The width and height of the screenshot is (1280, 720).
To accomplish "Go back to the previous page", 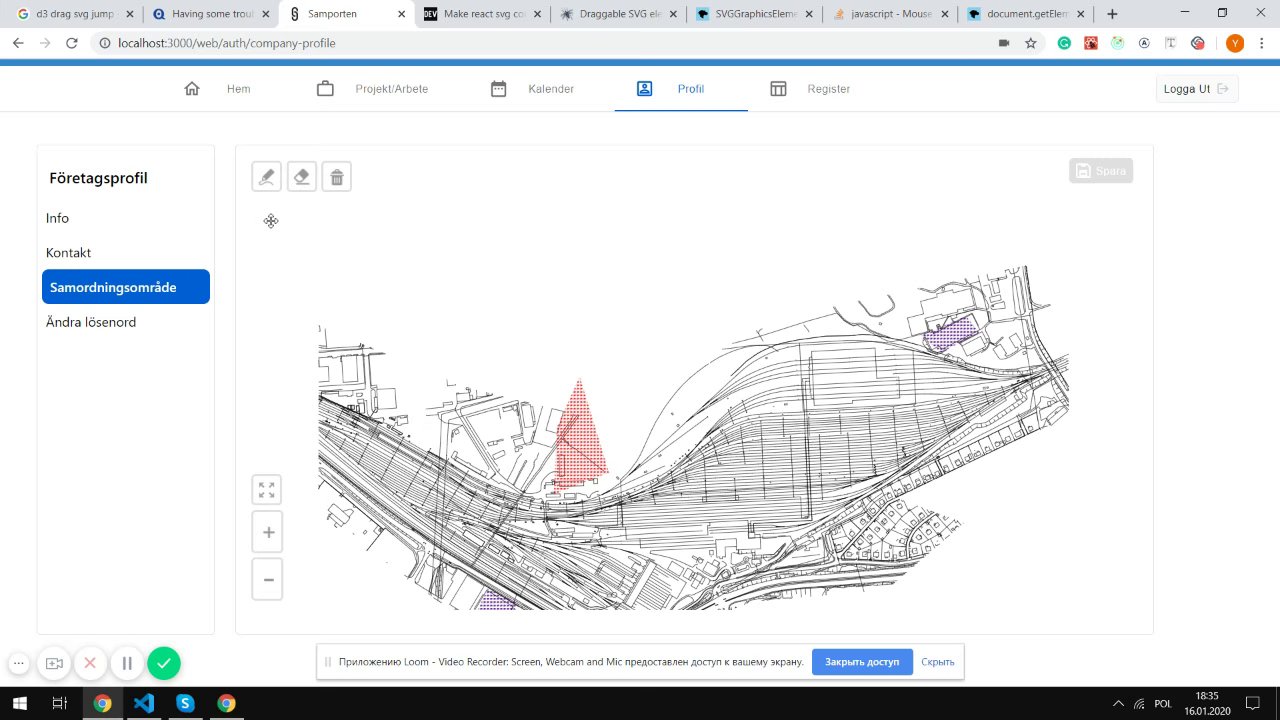I will click(x=18, y=43).
